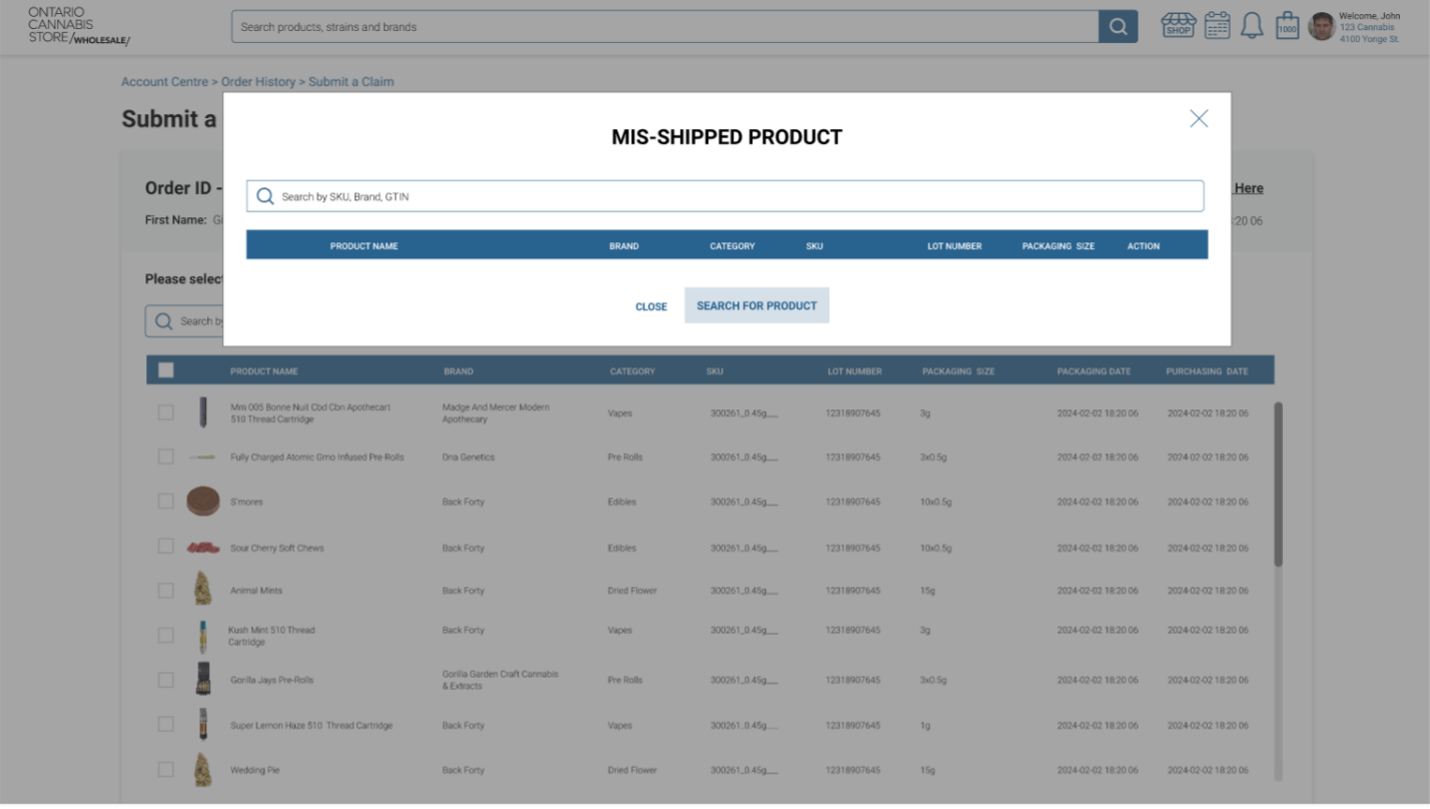This screenshot has height=809, width=1430.
Task: Close the Mis-Shipped Product dialog with X
Action: point(1199,119)
